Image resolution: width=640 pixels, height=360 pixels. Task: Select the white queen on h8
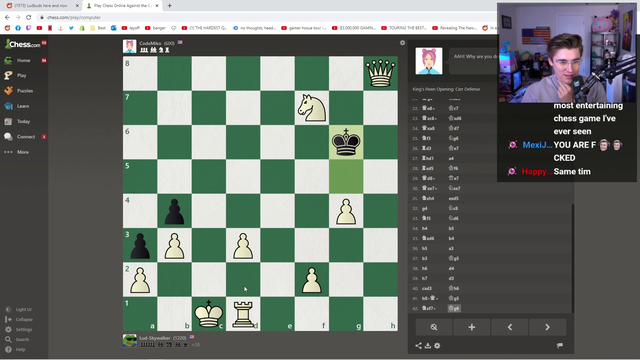point(380,73)
